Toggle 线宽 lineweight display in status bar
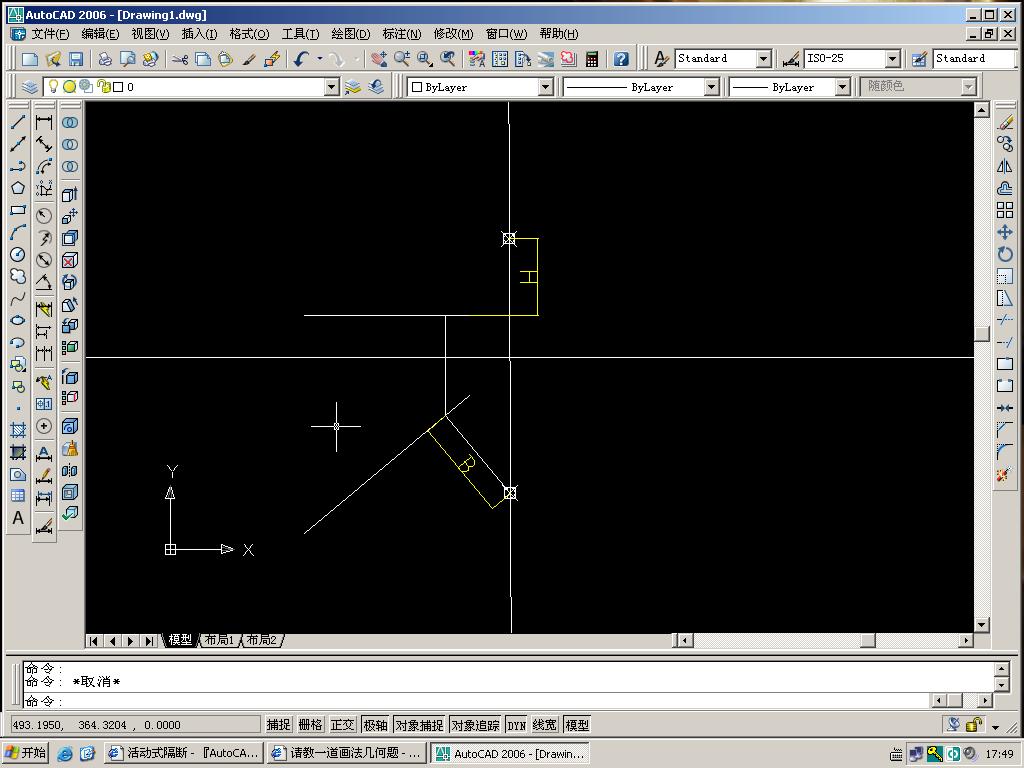The height and width of the screenshot is (768, 1024). tap(545, 725)
